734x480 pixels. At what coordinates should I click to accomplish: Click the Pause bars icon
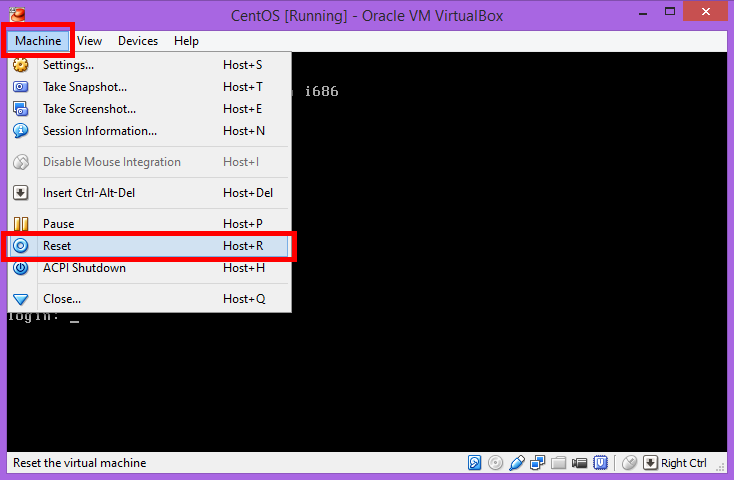[x=21, y=224]
